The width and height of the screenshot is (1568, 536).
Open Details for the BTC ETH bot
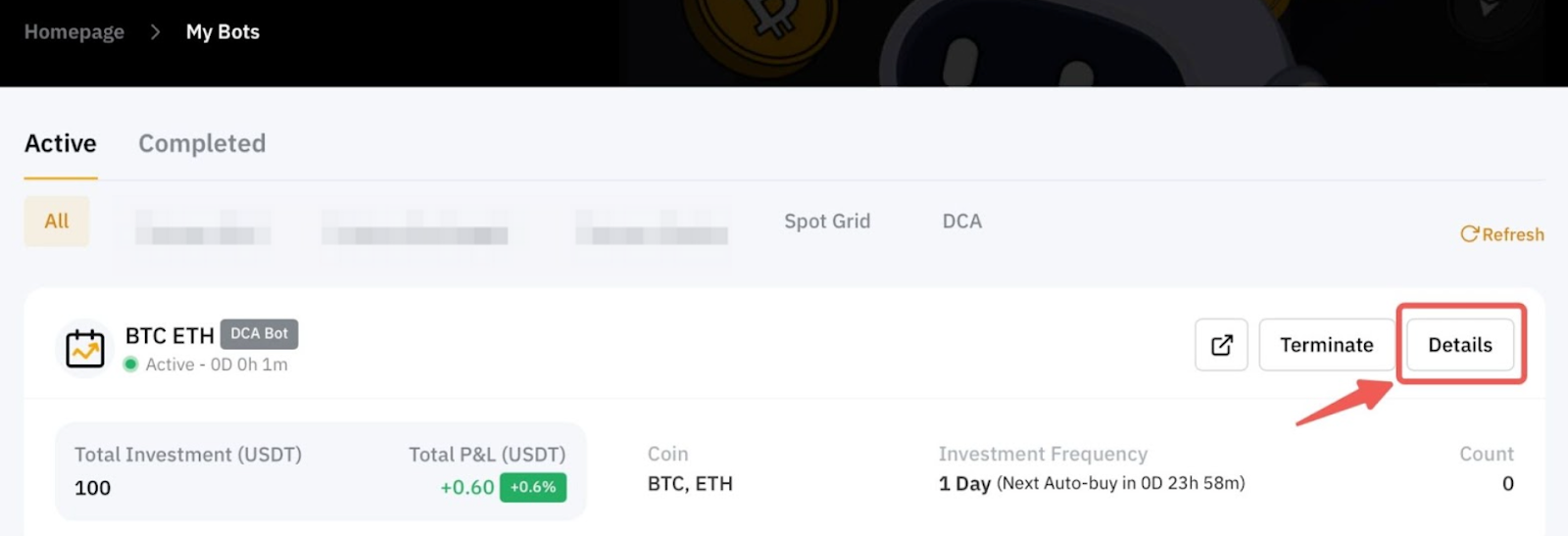tap(1459, 345)
